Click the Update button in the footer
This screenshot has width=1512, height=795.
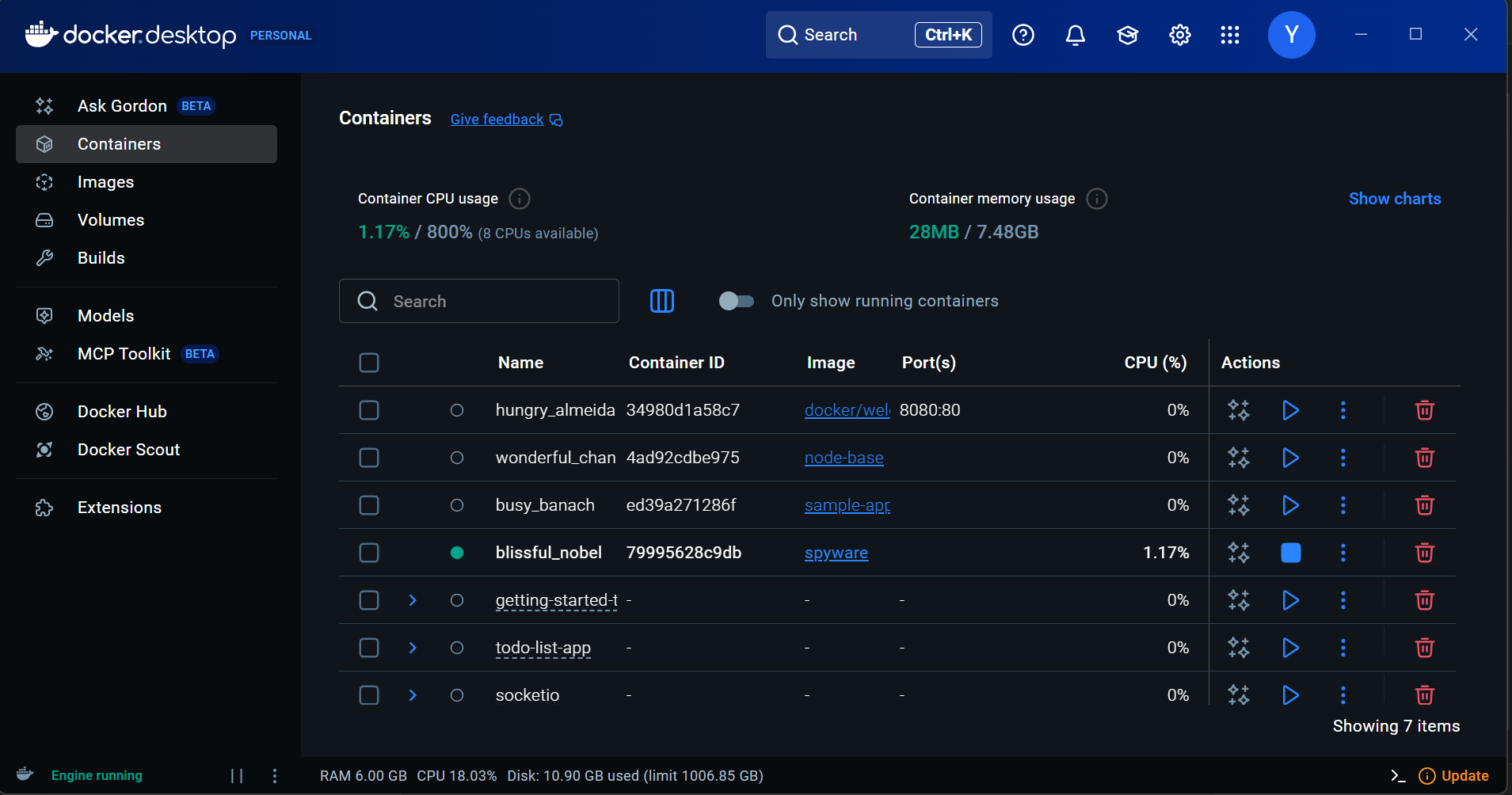(1453, 776)
